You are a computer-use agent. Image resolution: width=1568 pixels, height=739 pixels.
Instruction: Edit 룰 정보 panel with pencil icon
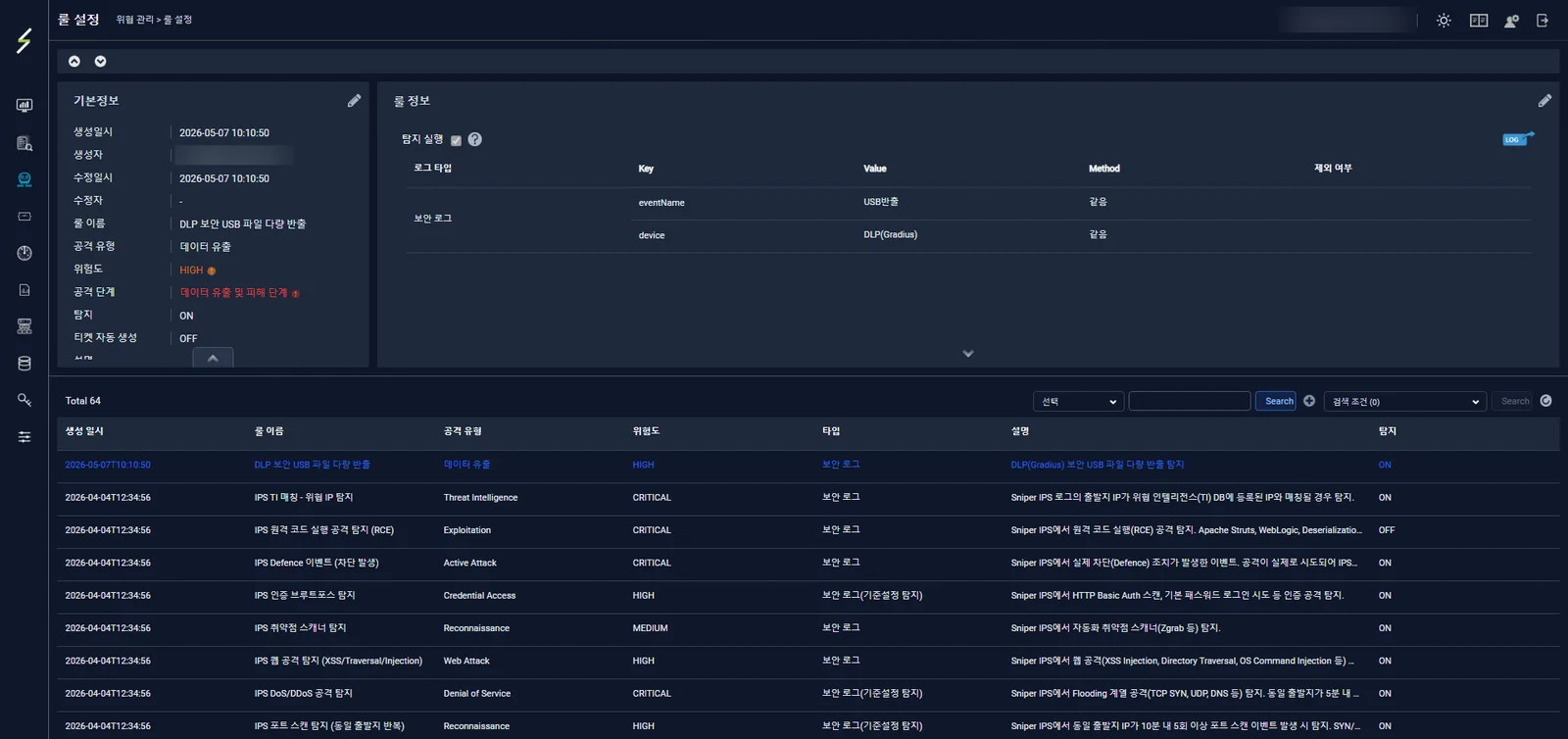click(1544, 101)
